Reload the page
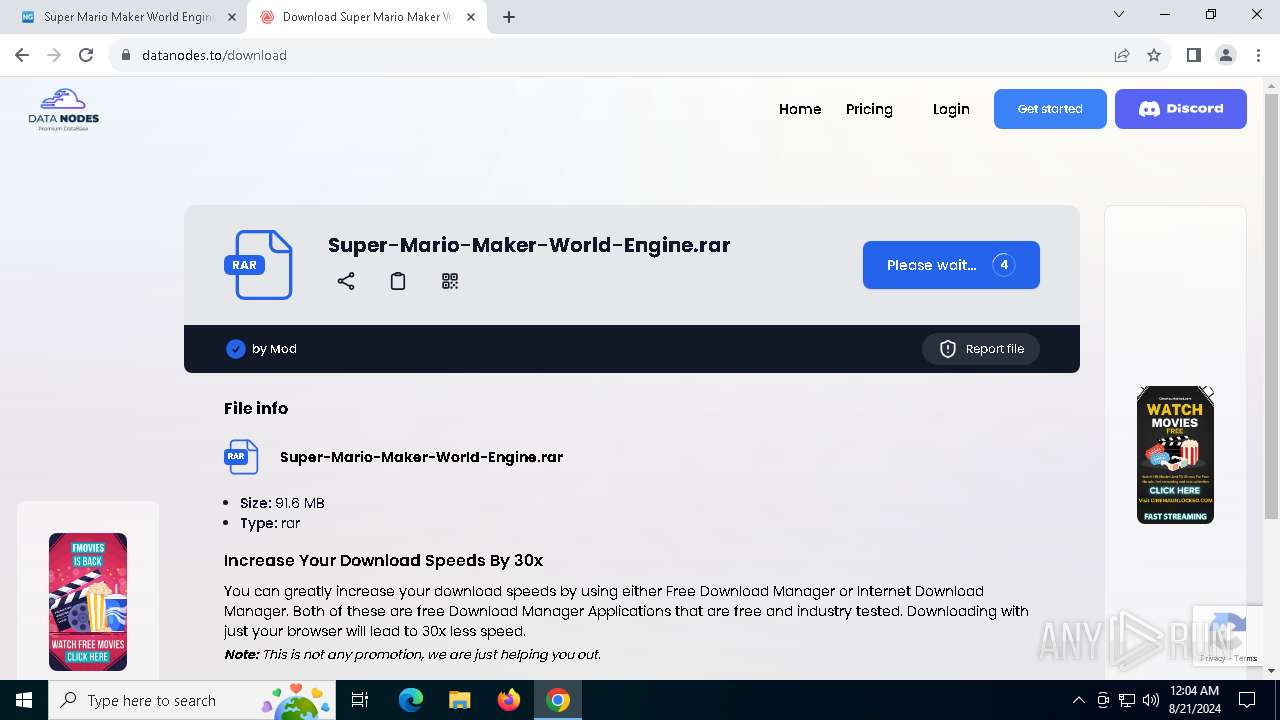Viewport: 1280px width, 720px height. (86, 55)
